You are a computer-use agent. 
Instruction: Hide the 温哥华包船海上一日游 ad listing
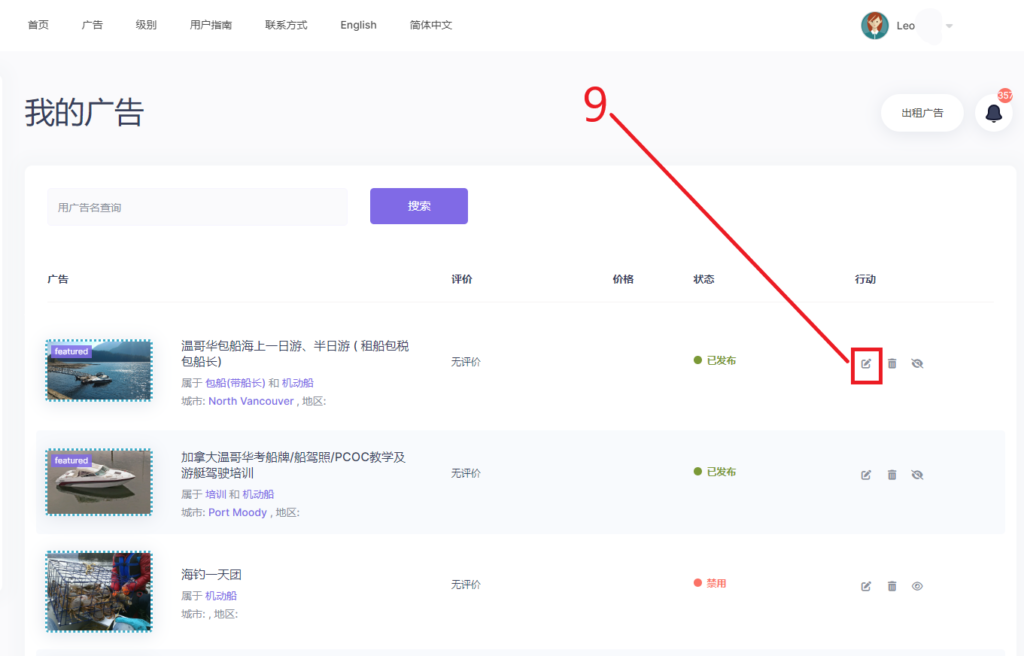click(x=918, y=364)
